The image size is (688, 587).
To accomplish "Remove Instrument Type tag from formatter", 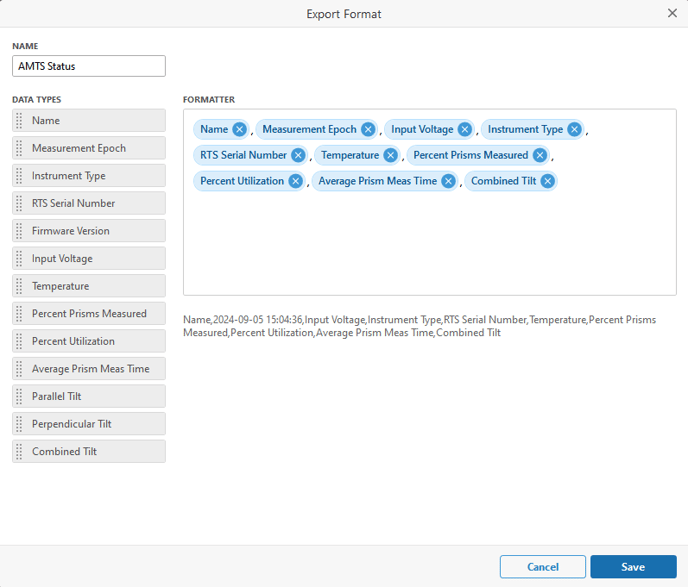I will [574, 129].
